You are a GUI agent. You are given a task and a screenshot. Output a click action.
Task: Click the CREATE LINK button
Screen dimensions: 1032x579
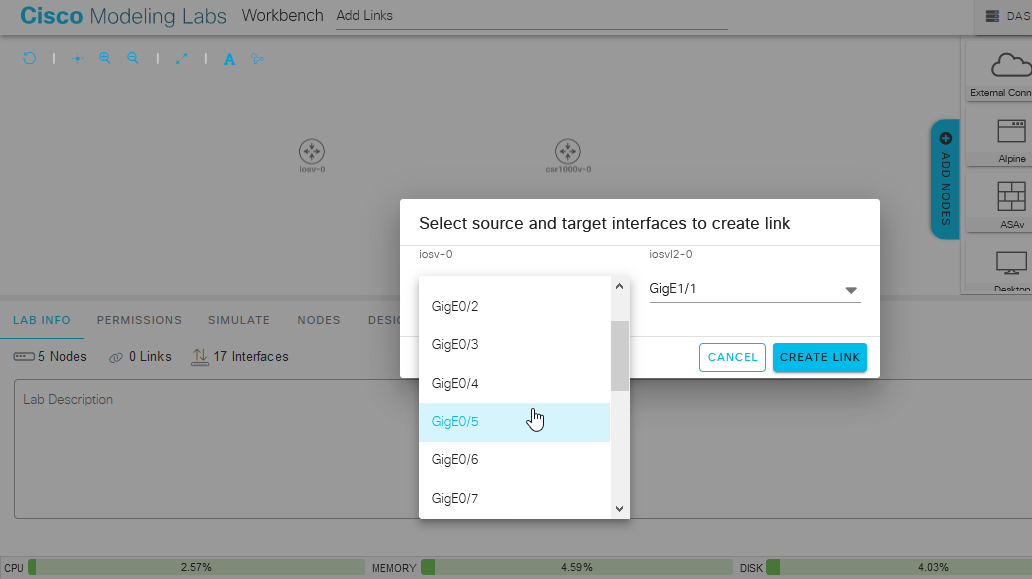tap(819, 357)
